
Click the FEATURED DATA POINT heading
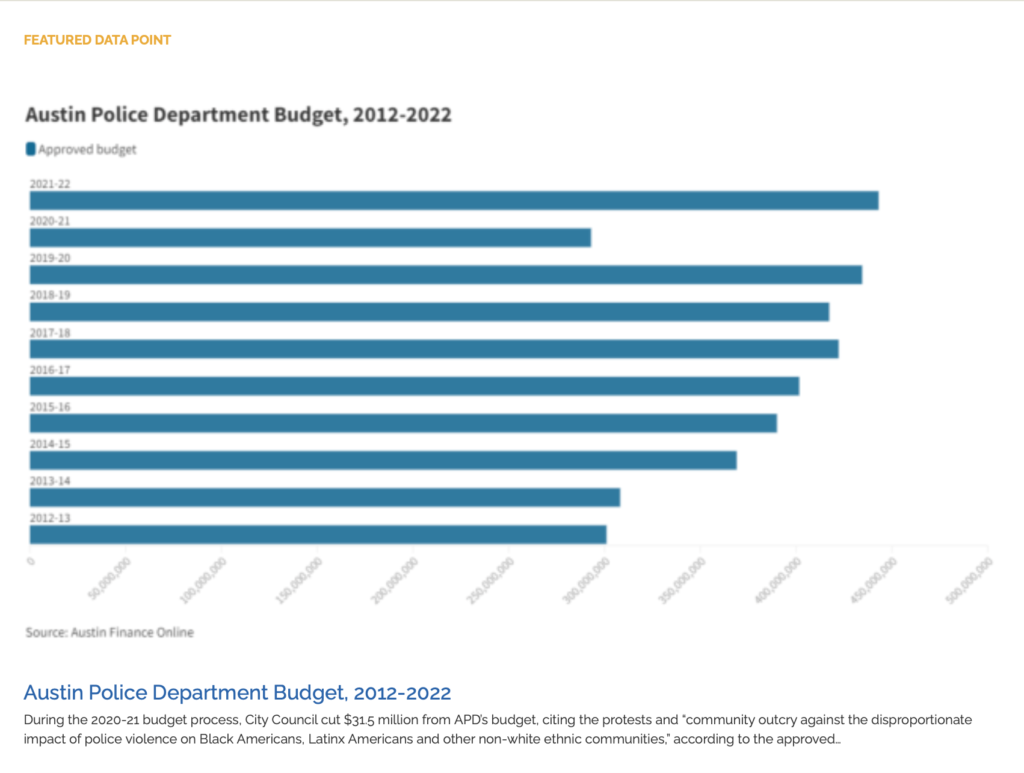click(97, 40)
